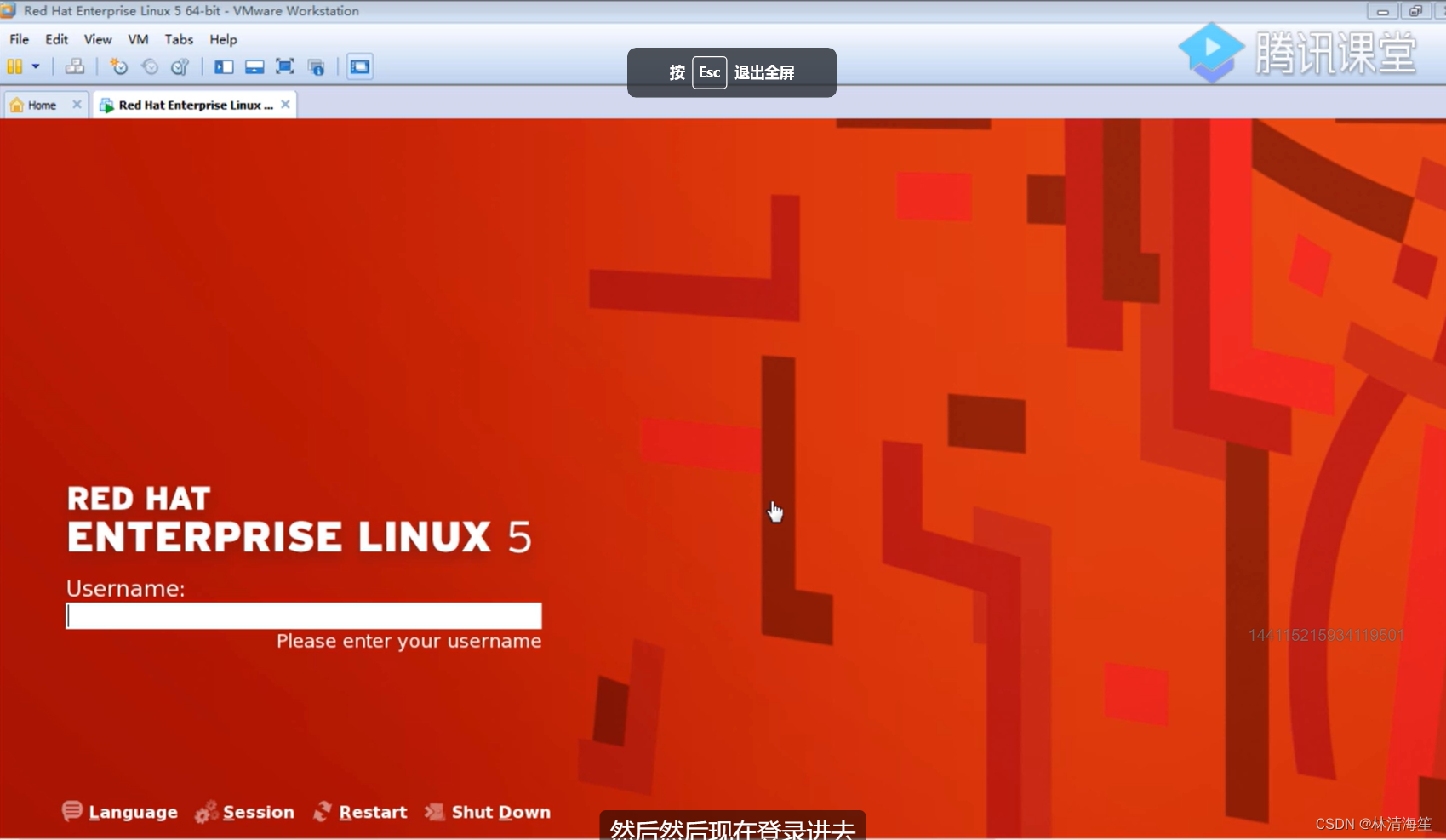1446x840 pixels.
Task: Click the Restart arrows icon
Action: coord(323,812)
